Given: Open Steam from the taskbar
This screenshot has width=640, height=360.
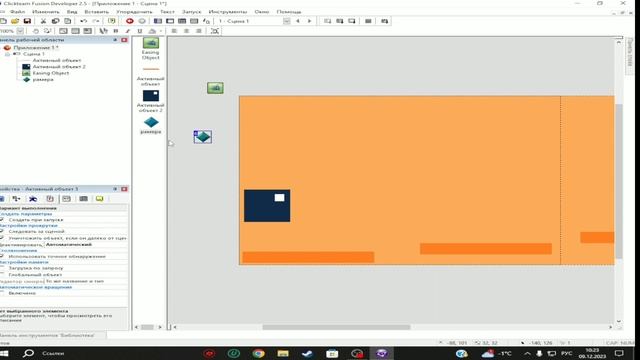Looking at the screenshot, I should [x=307, y=353].
